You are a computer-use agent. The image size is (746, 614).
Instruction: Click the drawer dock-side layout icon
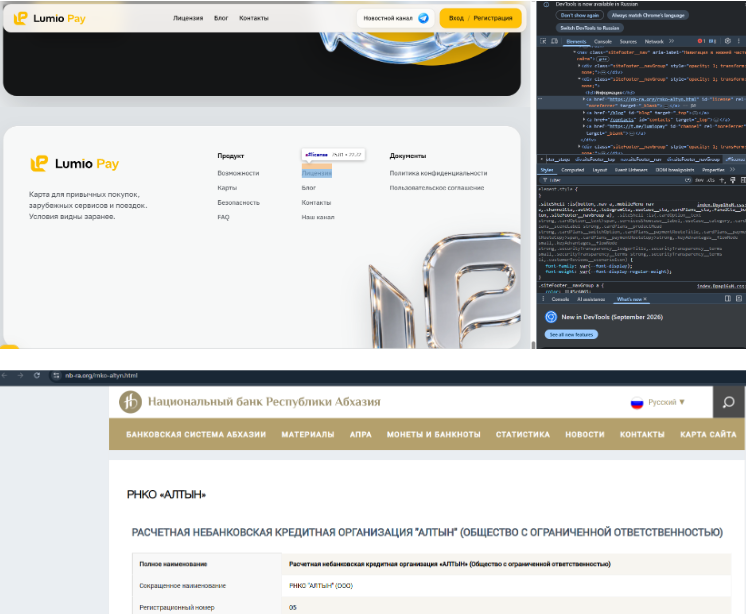click(727, 299)
